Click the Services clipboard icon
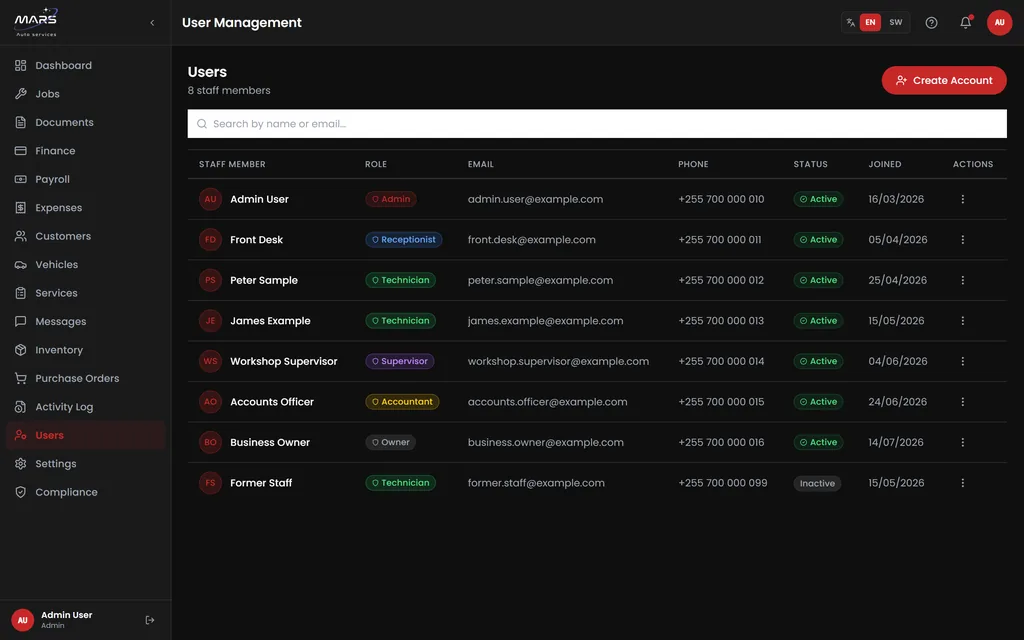 (21, 293)
